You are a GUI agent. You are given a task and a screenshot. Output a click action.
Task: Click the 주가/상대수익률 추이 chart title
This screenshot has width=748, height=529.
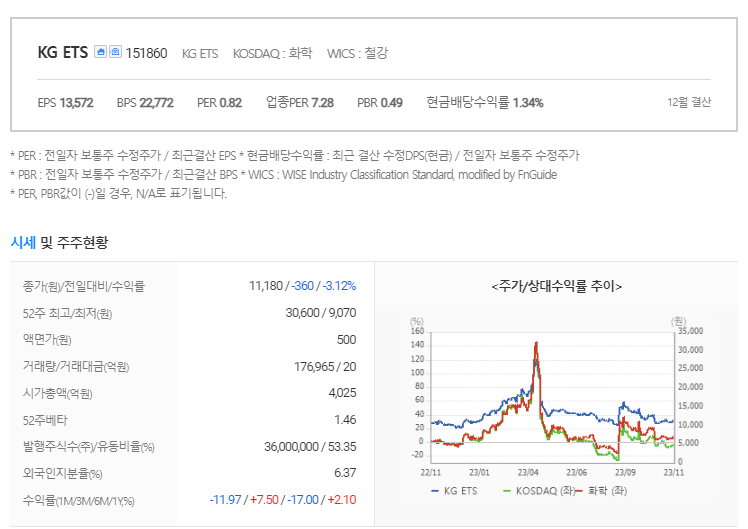point(557,286)
